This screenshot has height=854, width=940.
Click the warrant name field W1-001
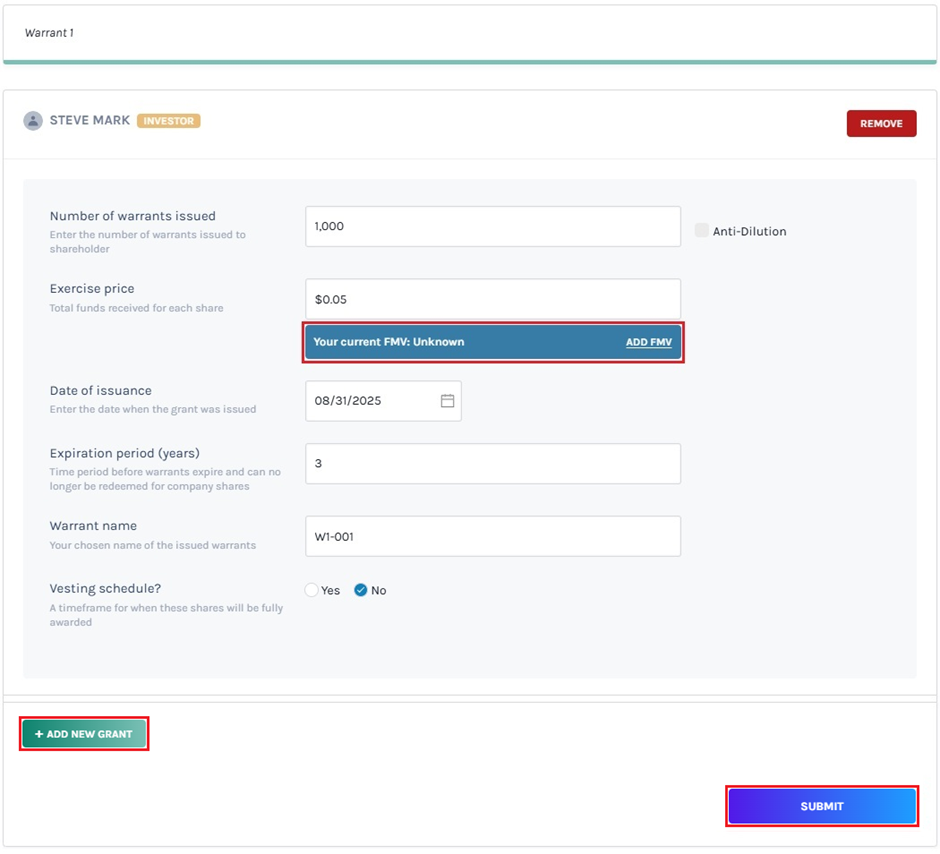492,537
